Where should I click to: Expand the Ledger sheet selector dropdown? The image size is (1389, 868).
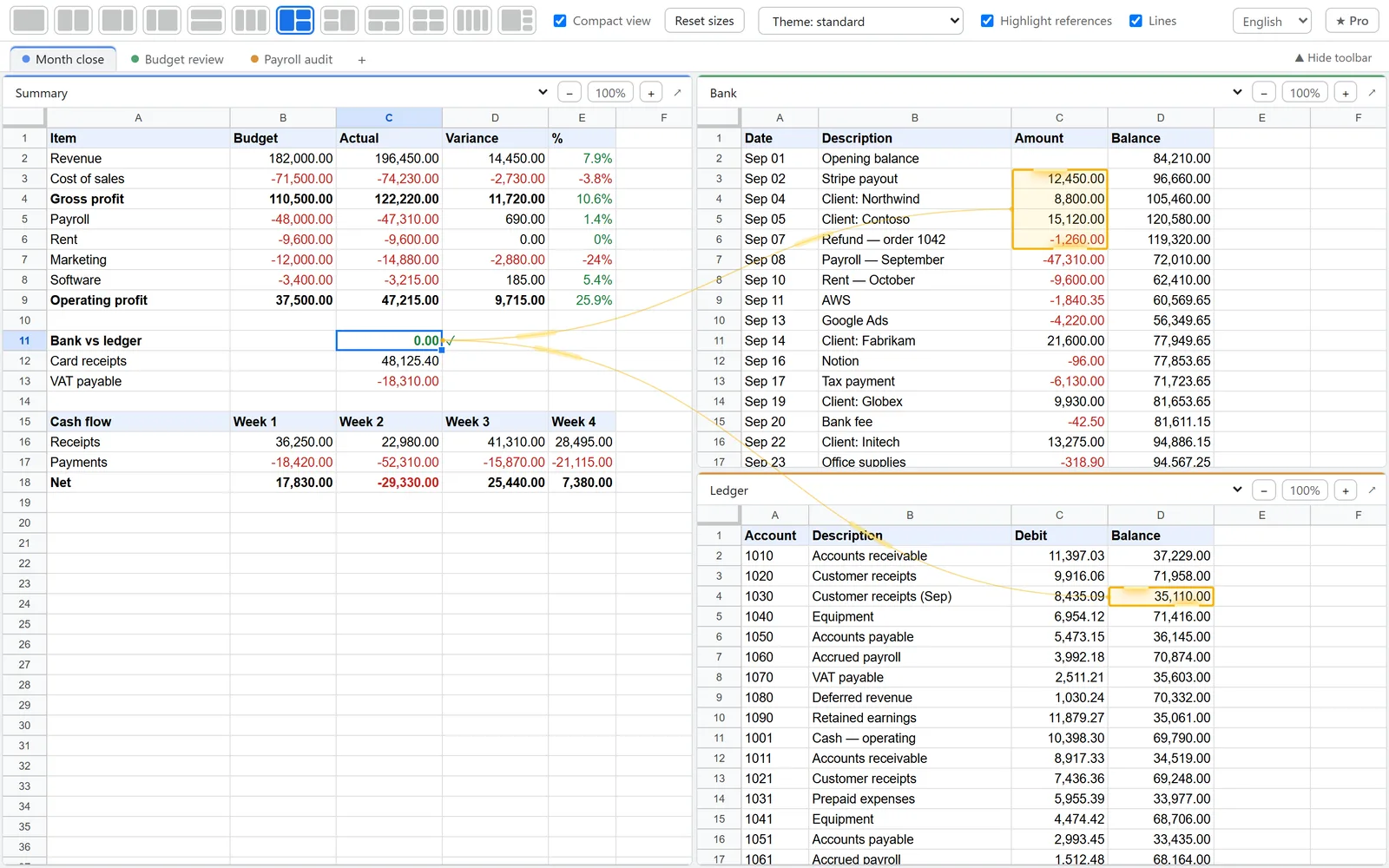pos(1237,490)
